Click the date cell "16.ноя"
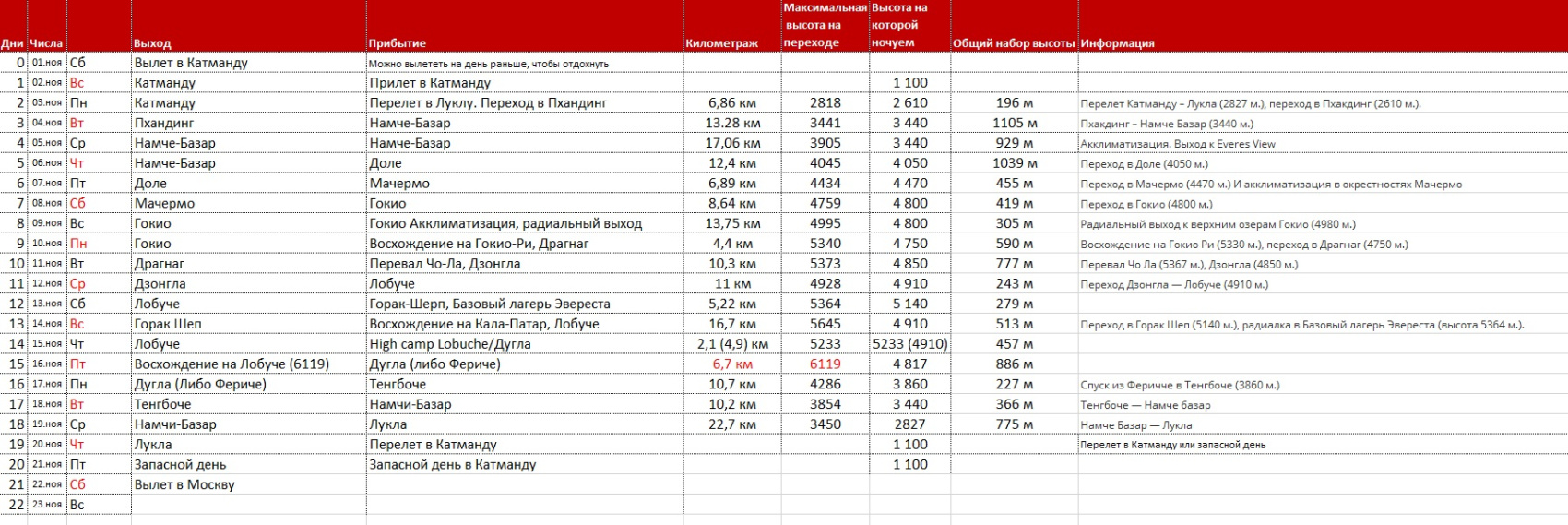The width and height of the screenshot is (1568, 525). 47,364
